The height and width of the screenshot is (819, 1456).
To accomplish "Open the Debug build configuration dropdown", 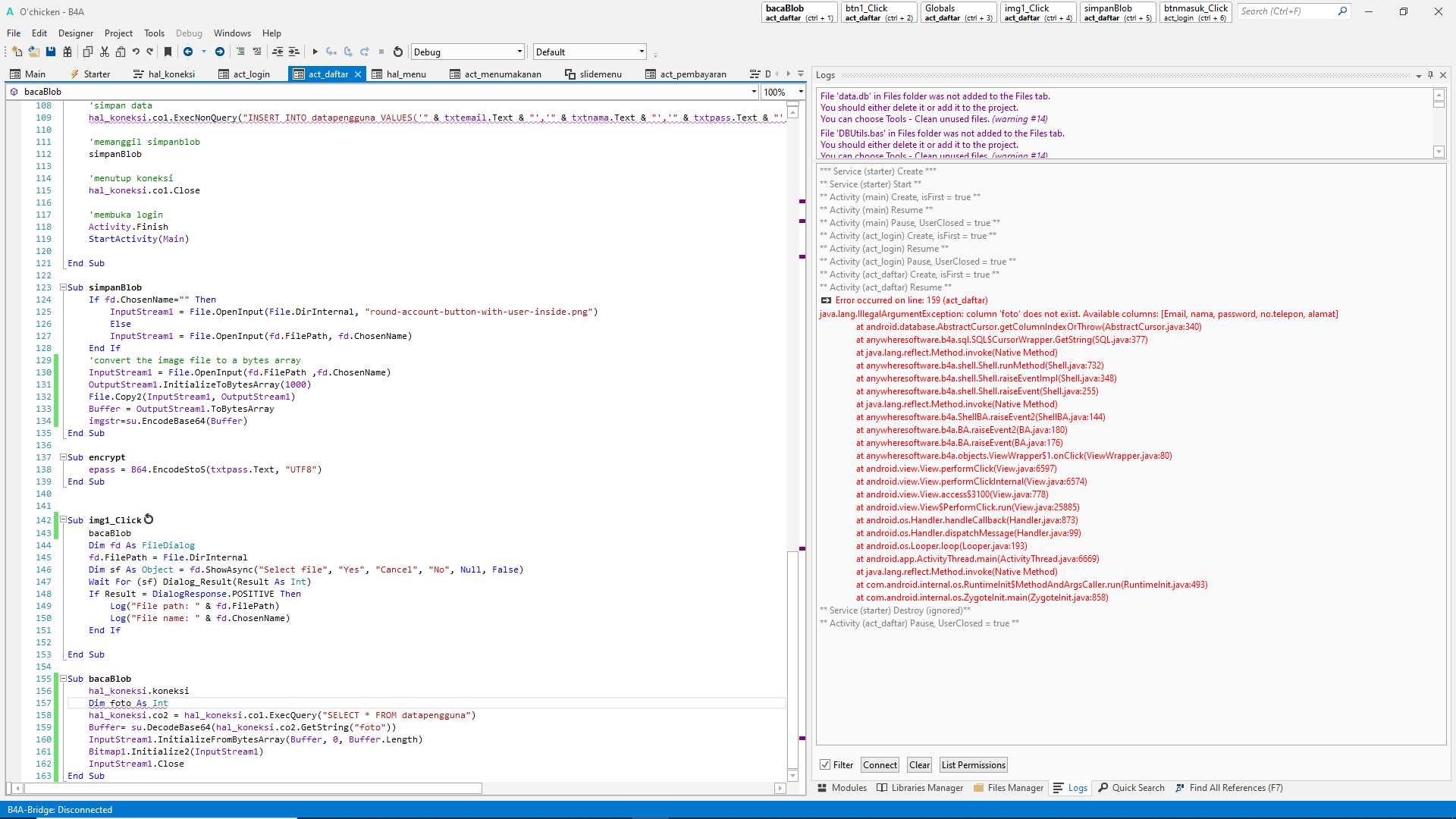I will click(x=519, y=52).
